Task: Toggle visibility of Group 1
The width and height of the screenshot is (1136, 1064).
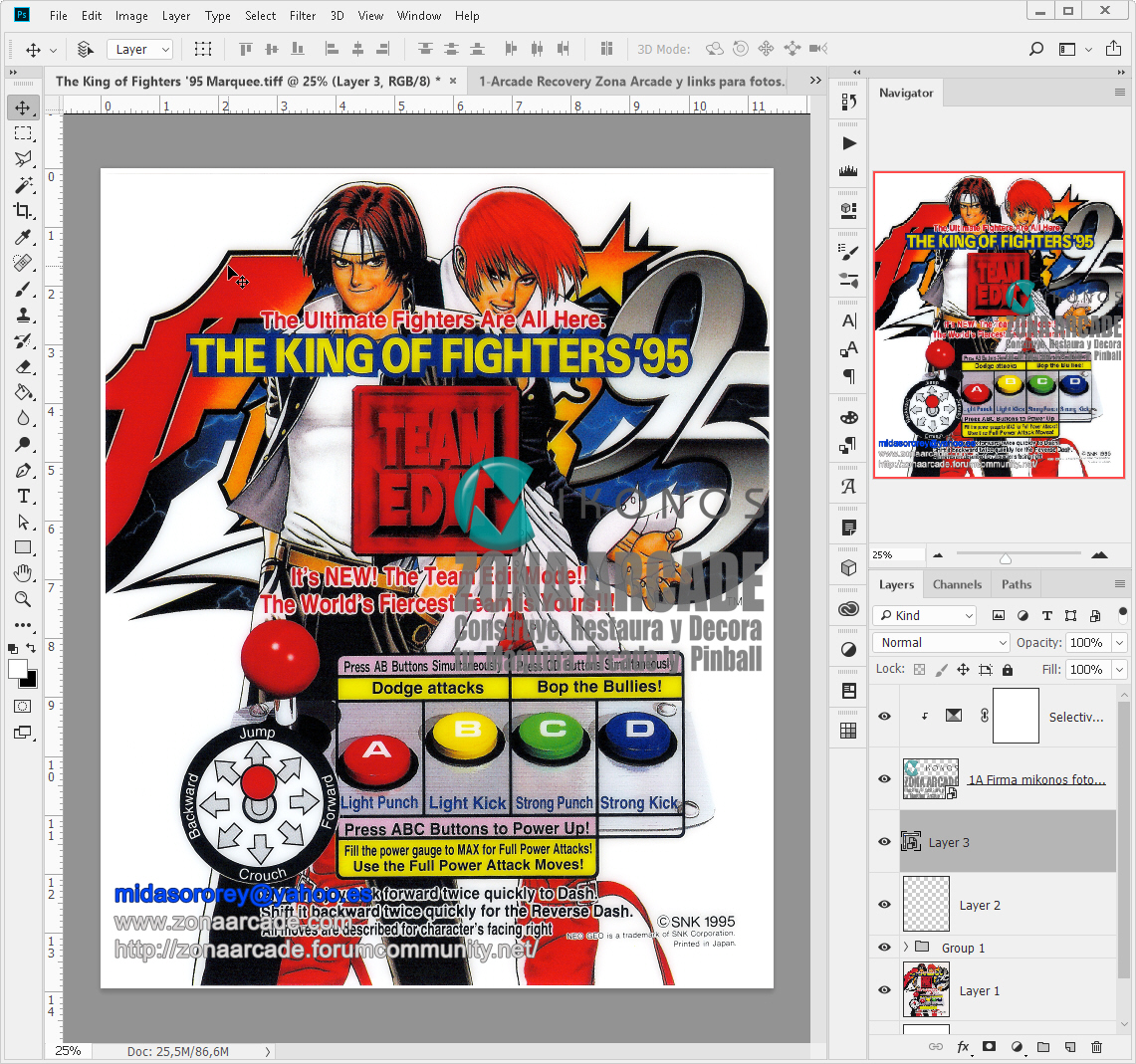Action: click(x=884, y=947)
